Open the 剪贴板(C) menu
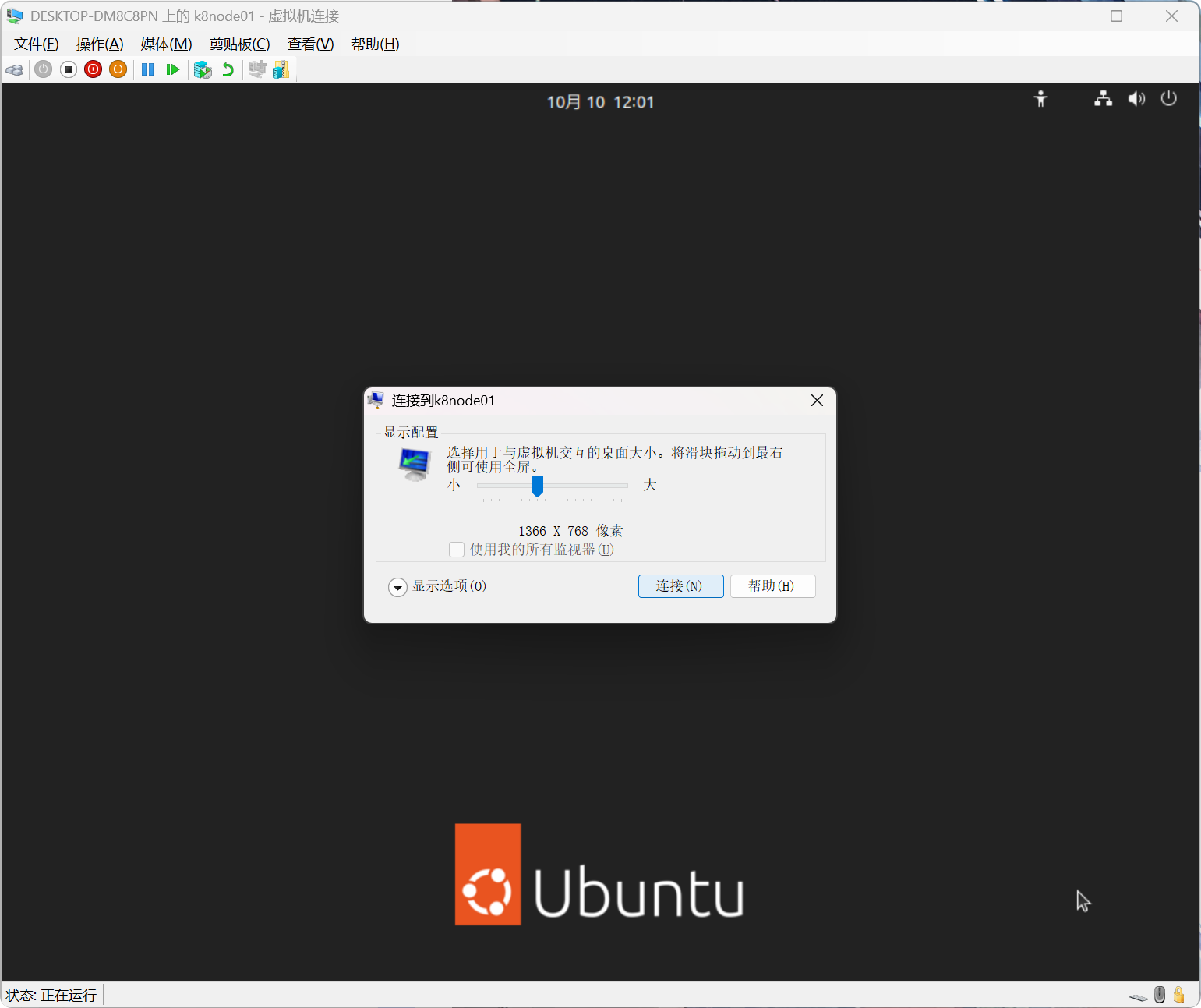1201x1008 pixels. click(240, 44)
